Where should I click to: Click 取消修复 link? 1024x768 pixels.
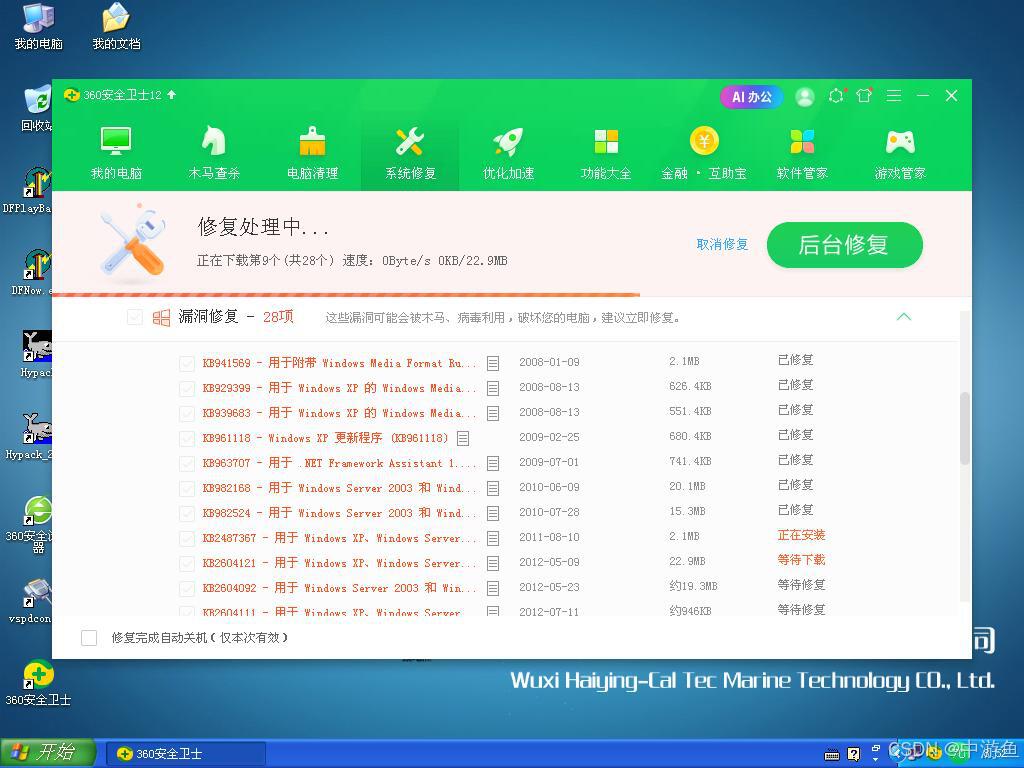point(722,244)
